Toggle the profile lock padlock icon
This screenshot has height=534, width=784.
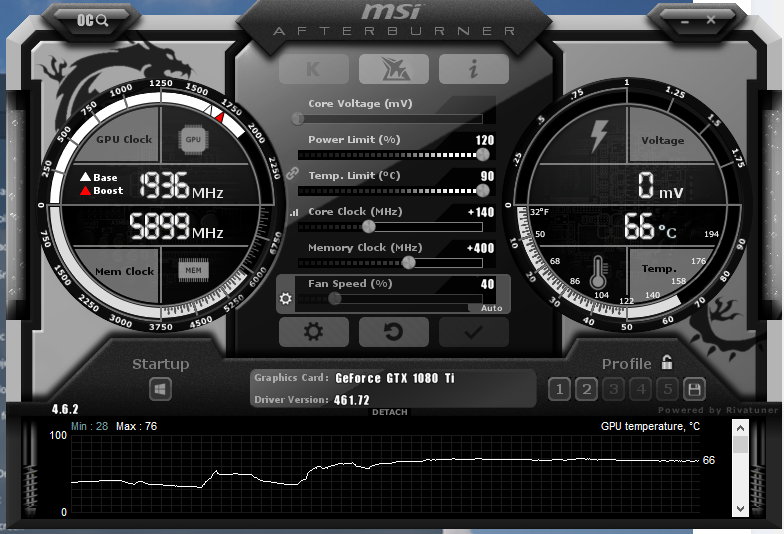[666, 362]
